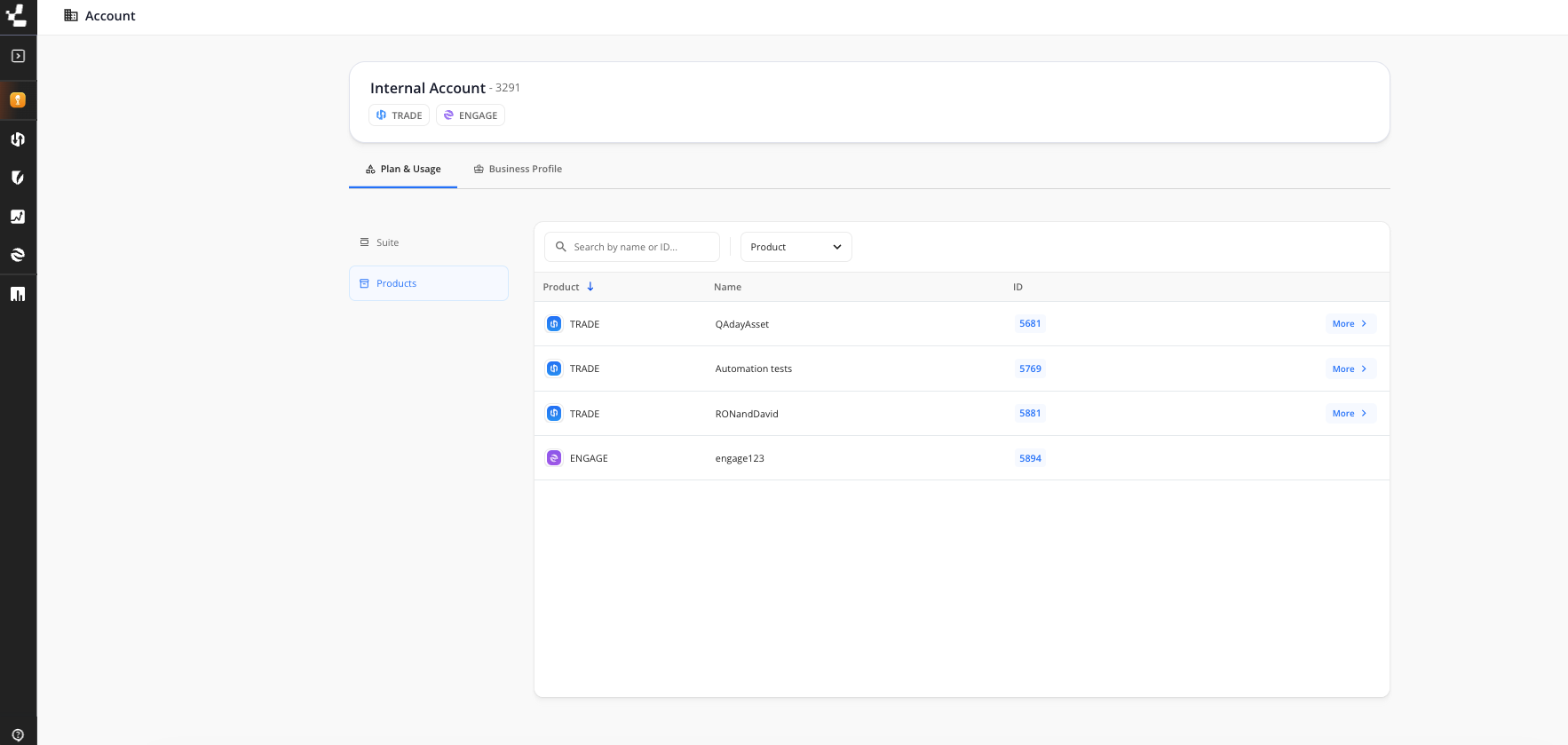Click the Name column header

(x=728, y=287)
